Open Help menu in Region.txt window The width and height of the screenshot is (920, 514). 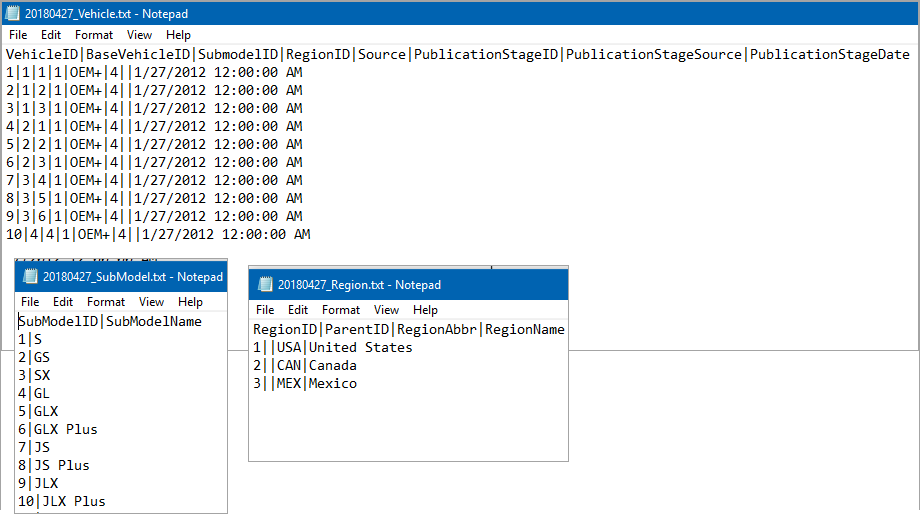(425, 310)
